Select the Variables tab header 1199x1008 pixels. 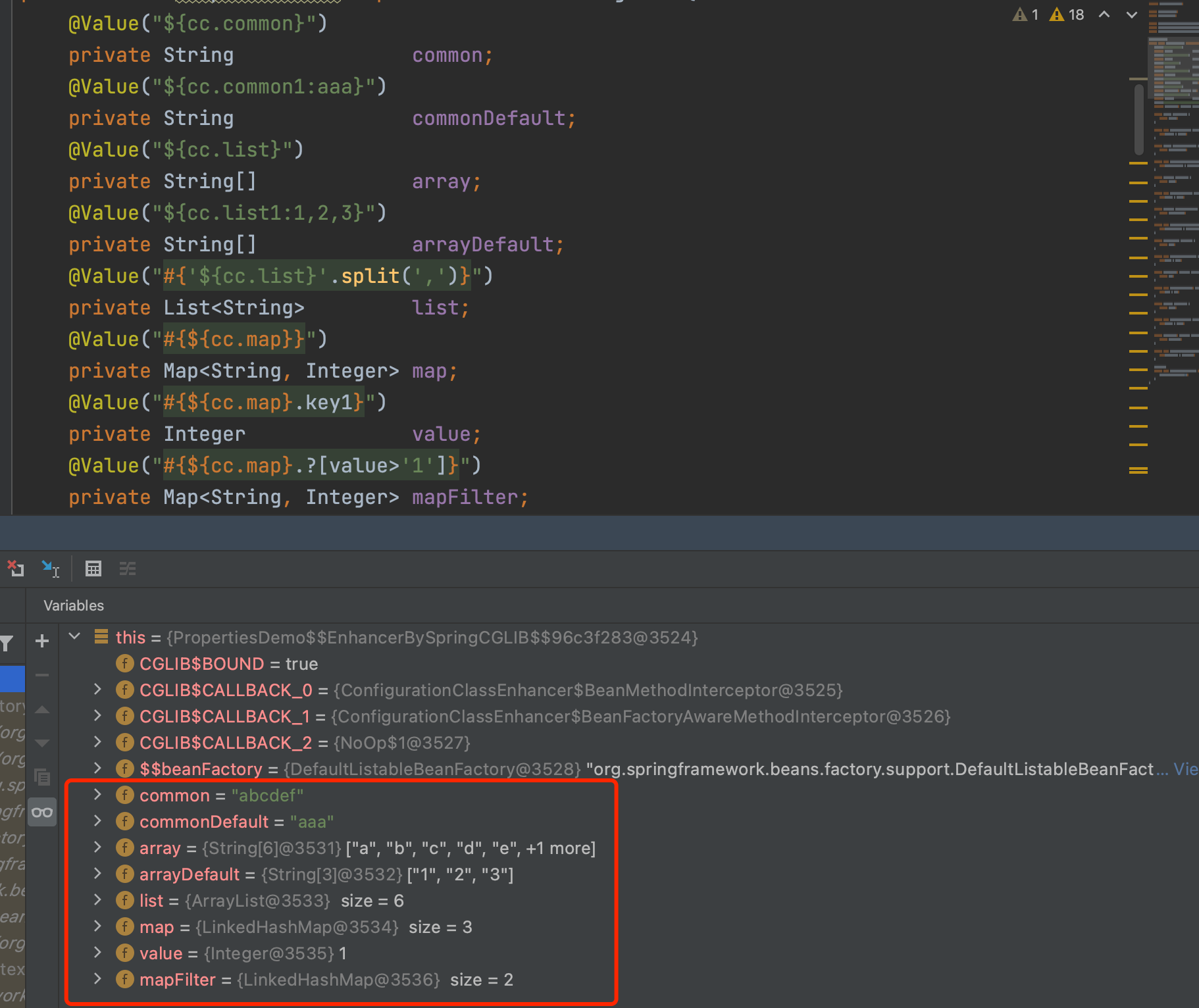click(x=74, y=605)
